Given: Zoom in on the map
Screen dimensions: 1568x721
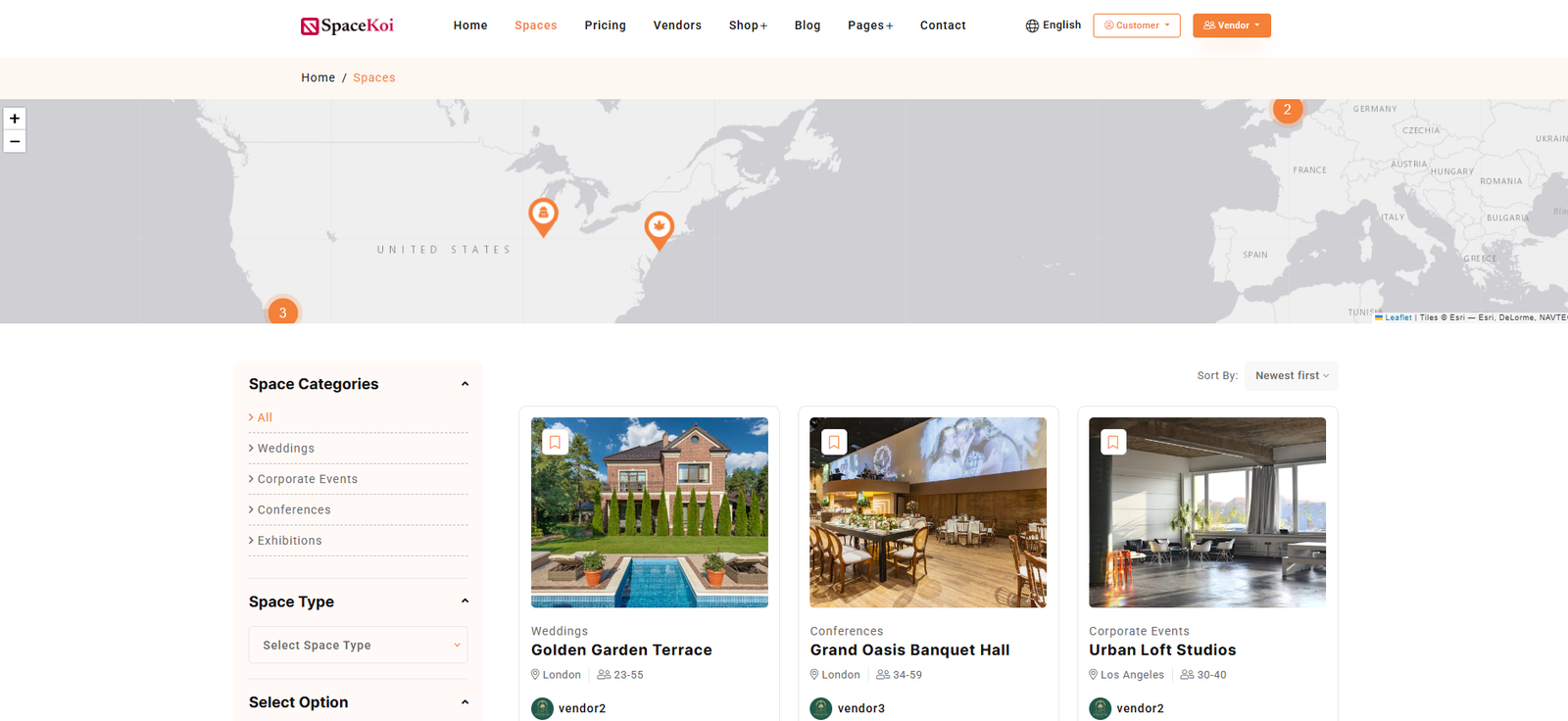Looking at the screenshot, I should [x=15, y=119].
